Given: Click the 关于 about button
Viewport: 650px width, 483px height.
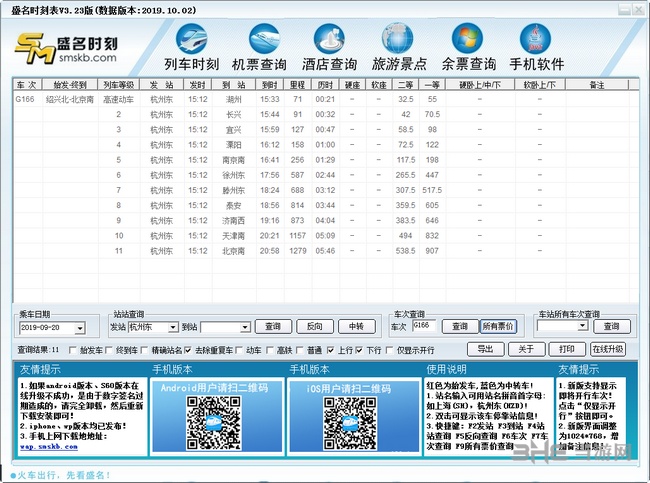Looking at the screenshot, I should (x=526, y=349).
